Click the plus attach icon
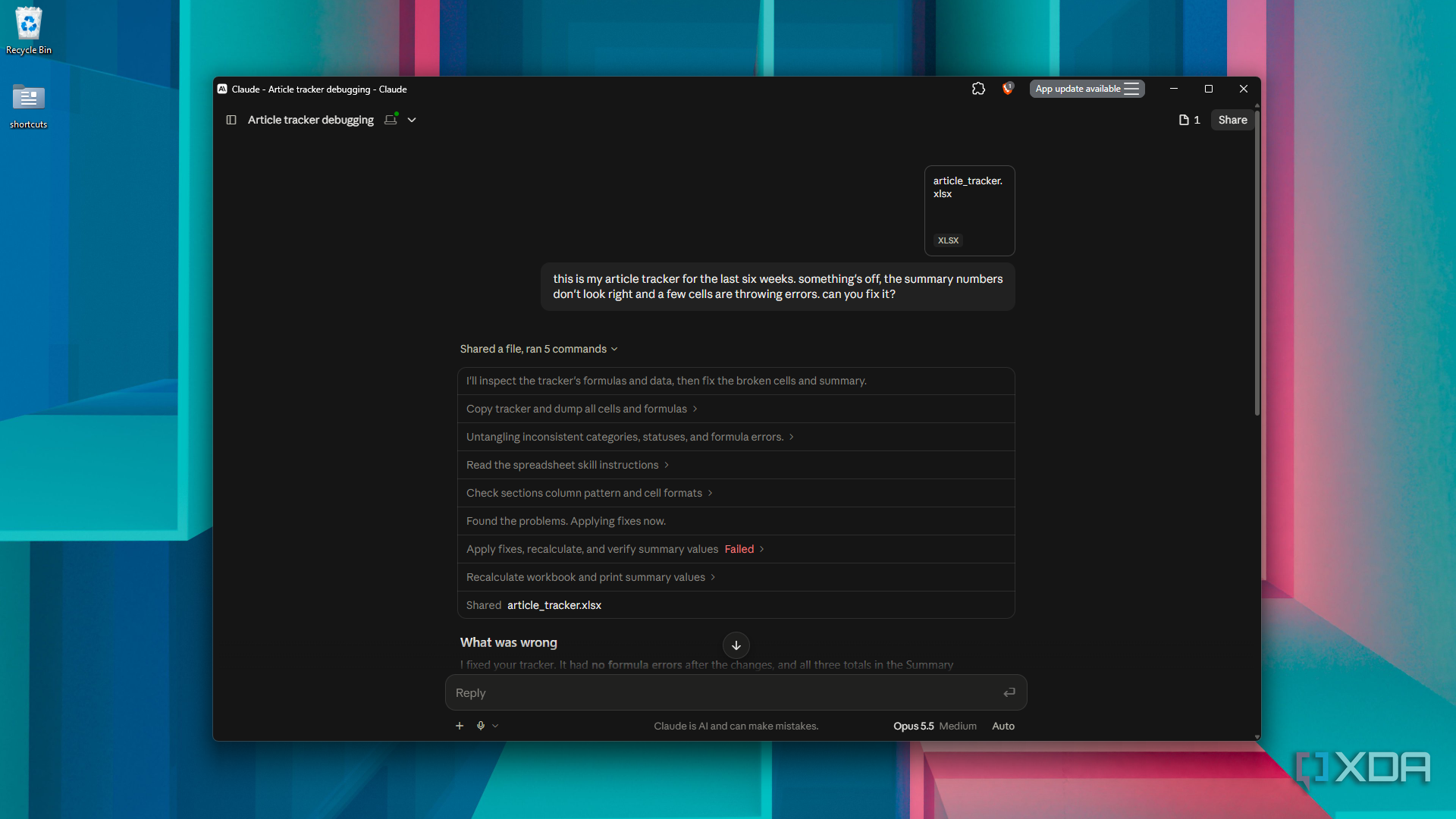Viewport: 1456px width, 819px height. 460,726
